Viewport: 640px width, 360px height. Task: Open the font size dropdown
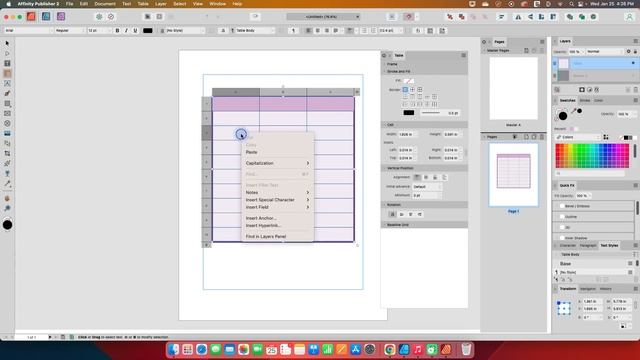tap(99, 31)
